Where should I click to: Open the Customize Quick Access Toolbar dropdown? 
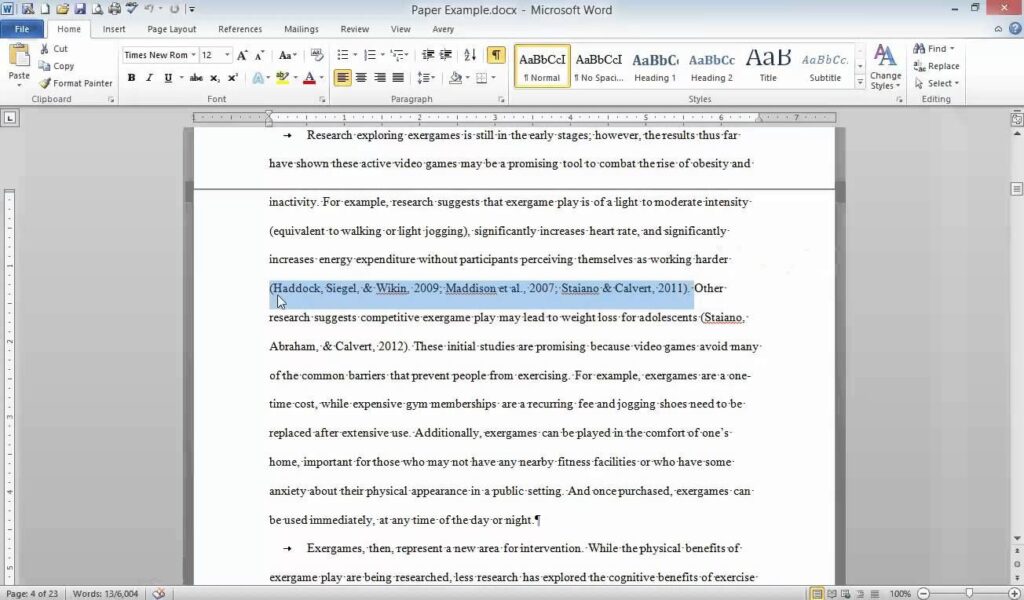tap(191, 9)
